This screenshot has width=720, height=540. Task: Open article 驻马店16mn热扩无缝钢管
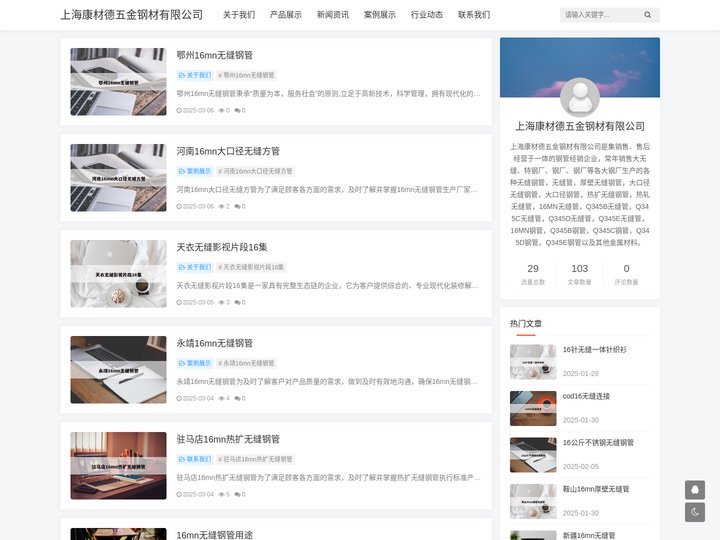(228, 439)
